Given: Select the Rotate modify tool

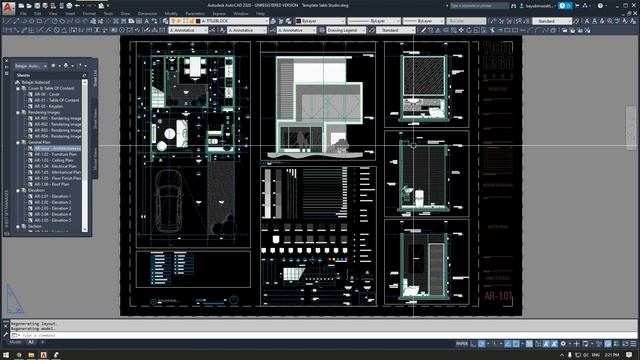Looking at the screenshot, I should click(x=469, y=30).
